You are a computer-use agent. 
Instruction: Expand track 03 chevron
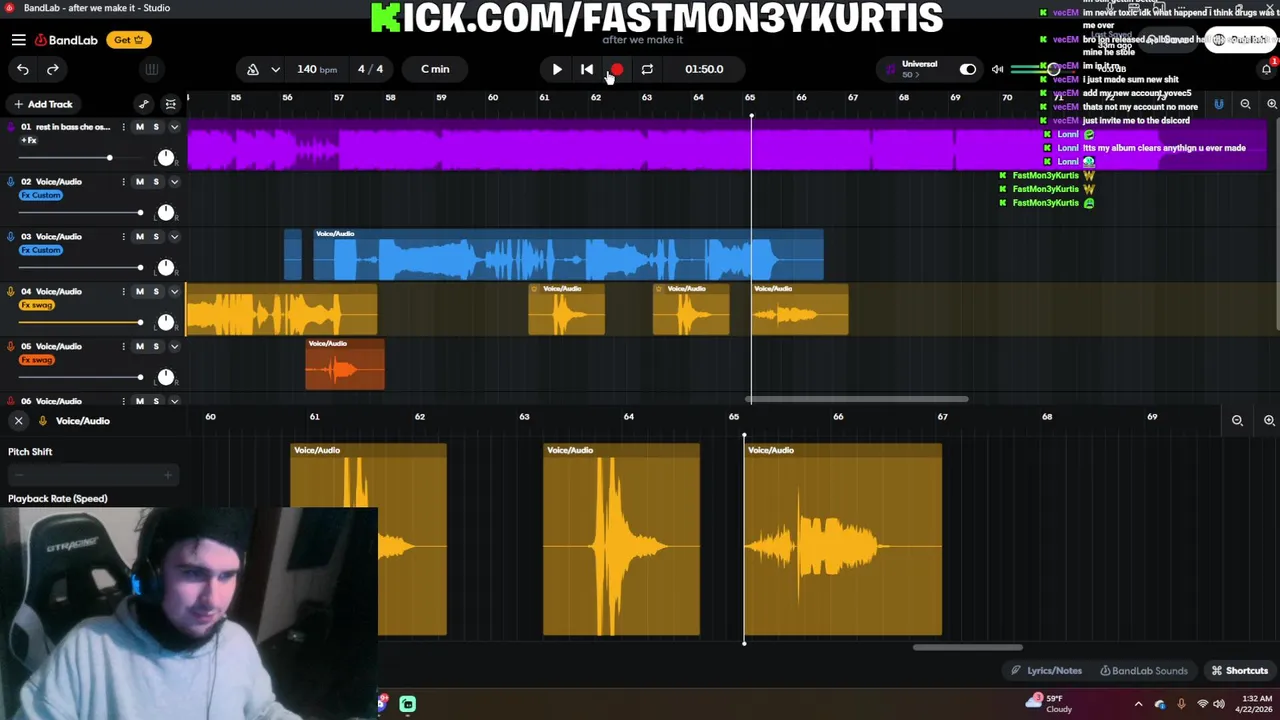tap(174, 237)
